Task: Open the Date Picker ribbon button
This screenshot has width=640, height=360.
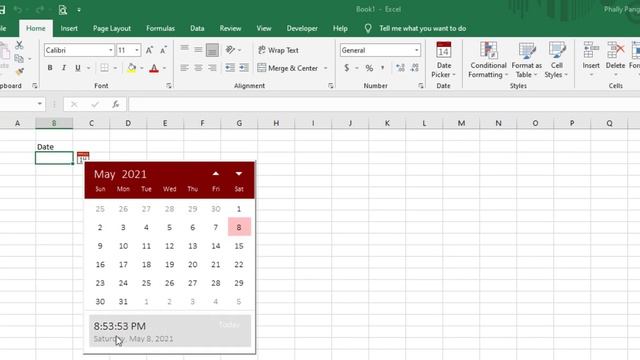Action: click(x=444, y=60)
